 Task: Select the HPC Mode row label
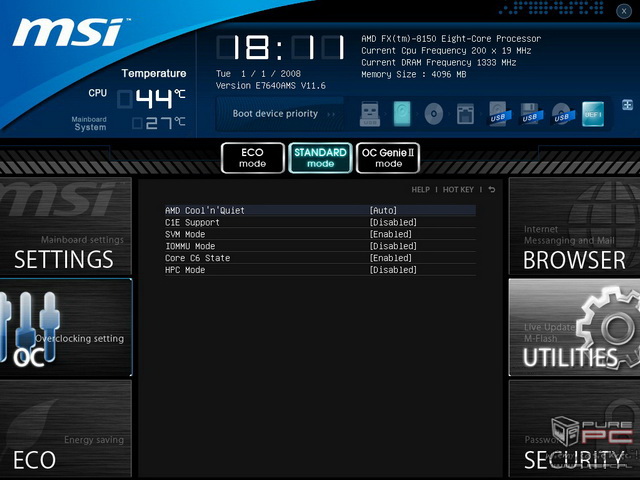[185, 270]
